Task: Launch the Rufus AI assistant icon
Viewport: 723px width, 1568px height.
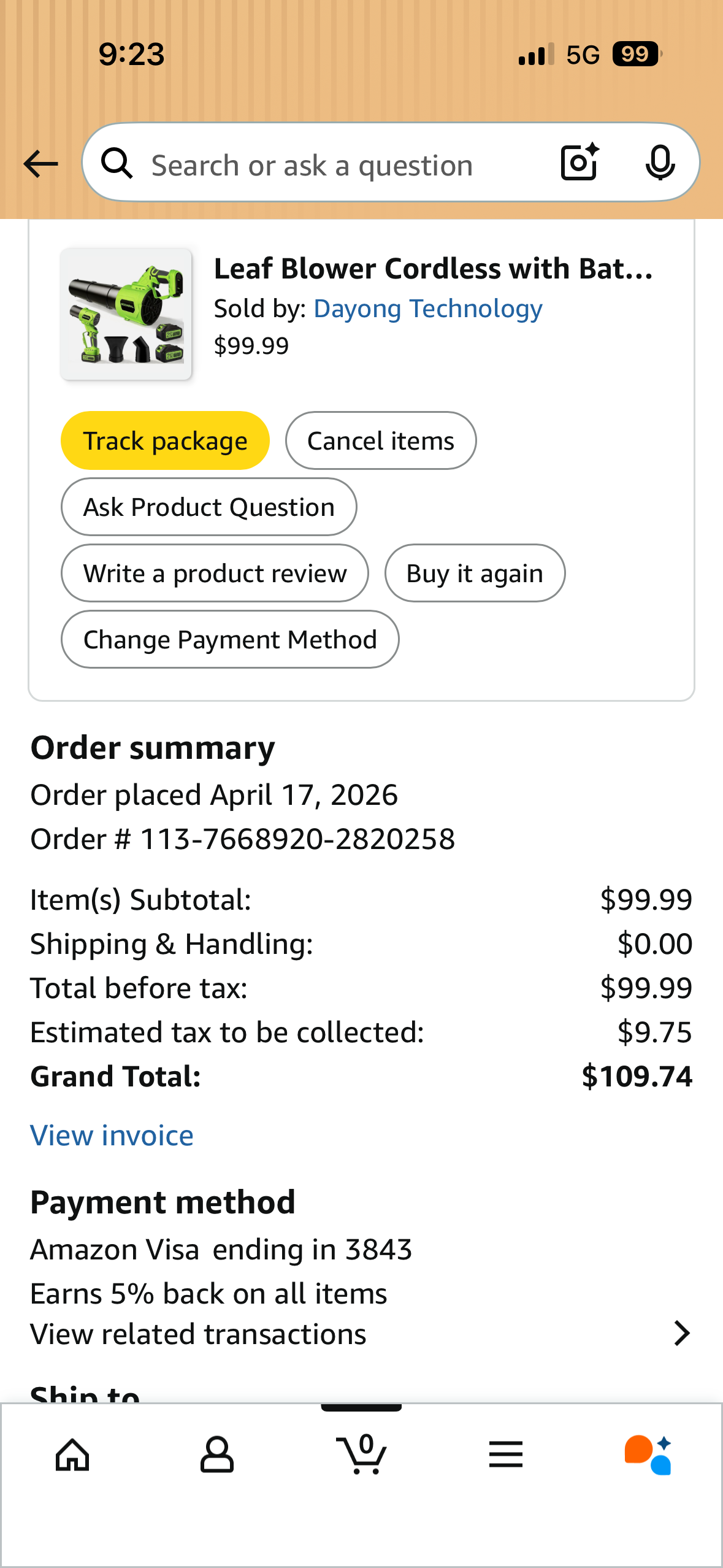Action: [x=648, y=1455]
